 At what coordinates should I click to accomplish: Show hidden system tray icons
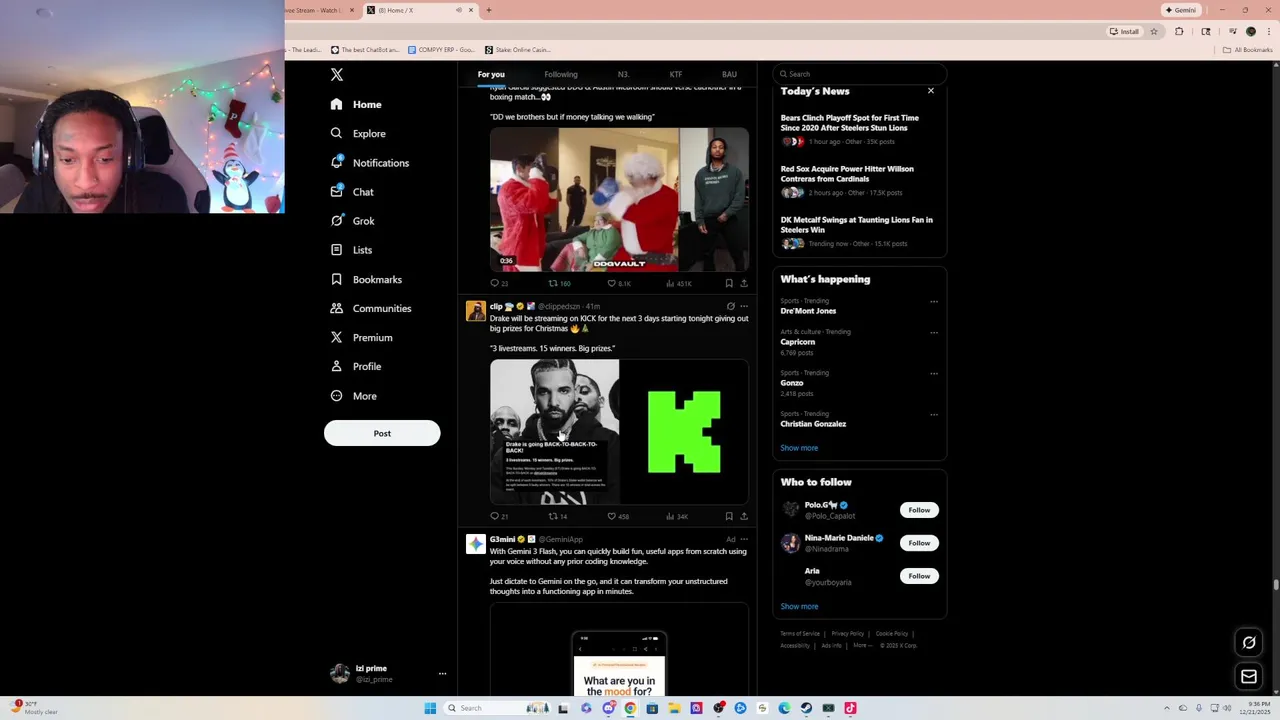click(x=1167, y=708)
